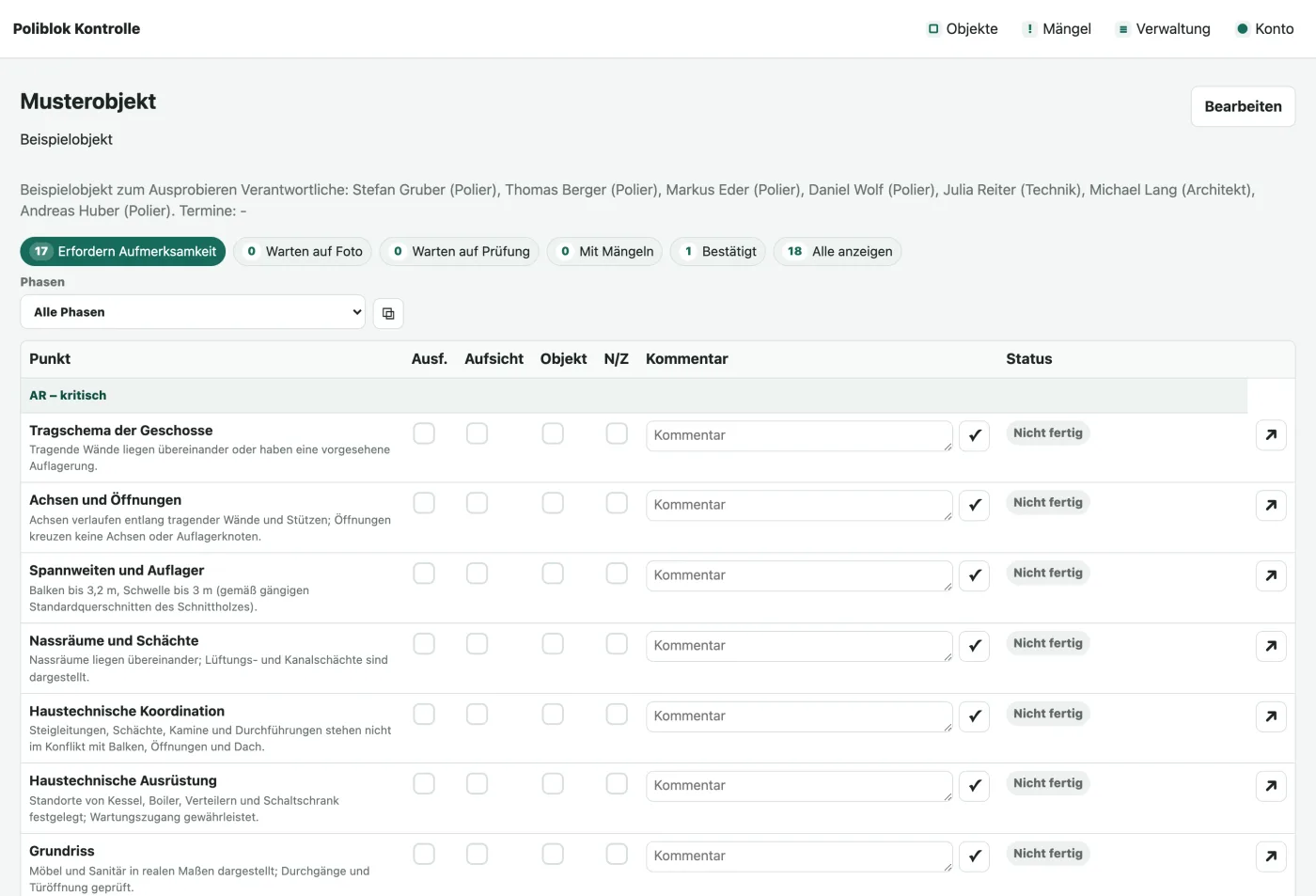1316x896 pixels.
Task: Mark N/Z for Nassräume und Schächte
Action: tap(617, 644)
